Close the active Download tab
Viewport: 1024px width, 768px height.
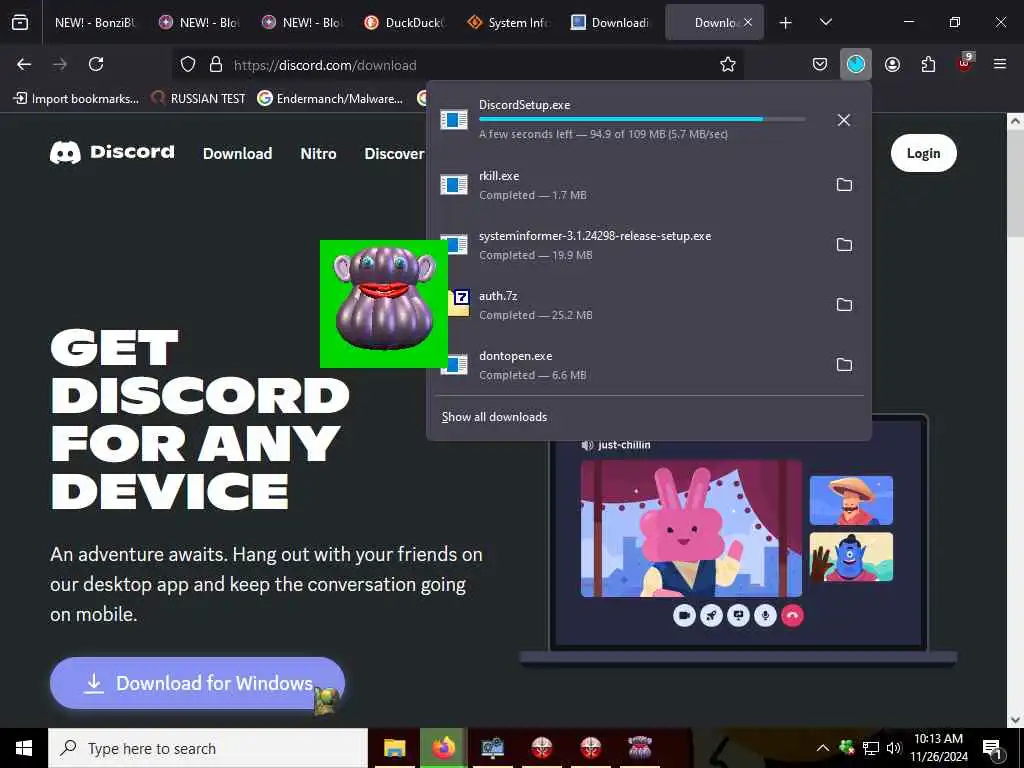pos(748,22)
